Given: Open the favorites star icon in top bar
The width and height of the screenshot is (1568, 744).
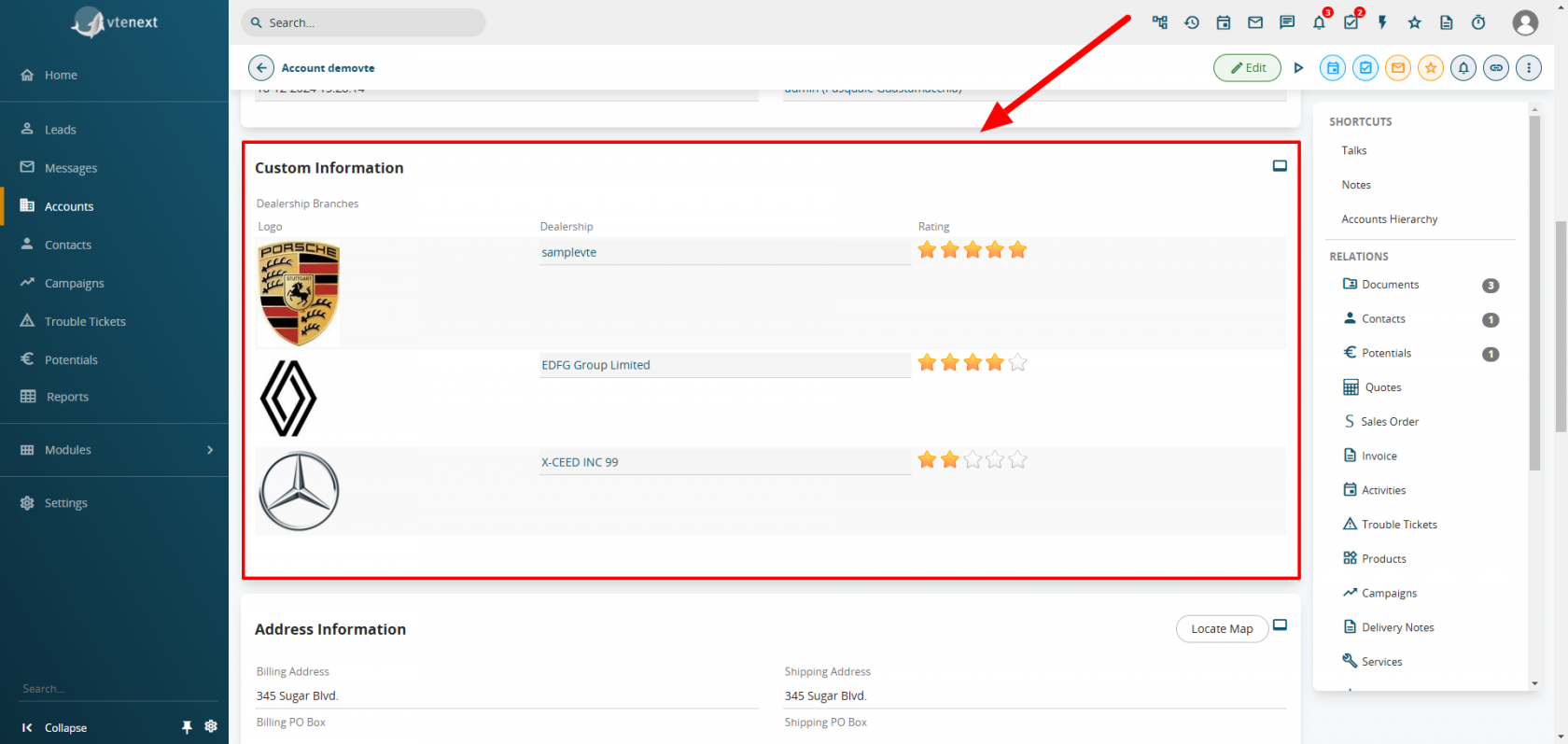Looking at the screenshot, I should pos(1415,22).
